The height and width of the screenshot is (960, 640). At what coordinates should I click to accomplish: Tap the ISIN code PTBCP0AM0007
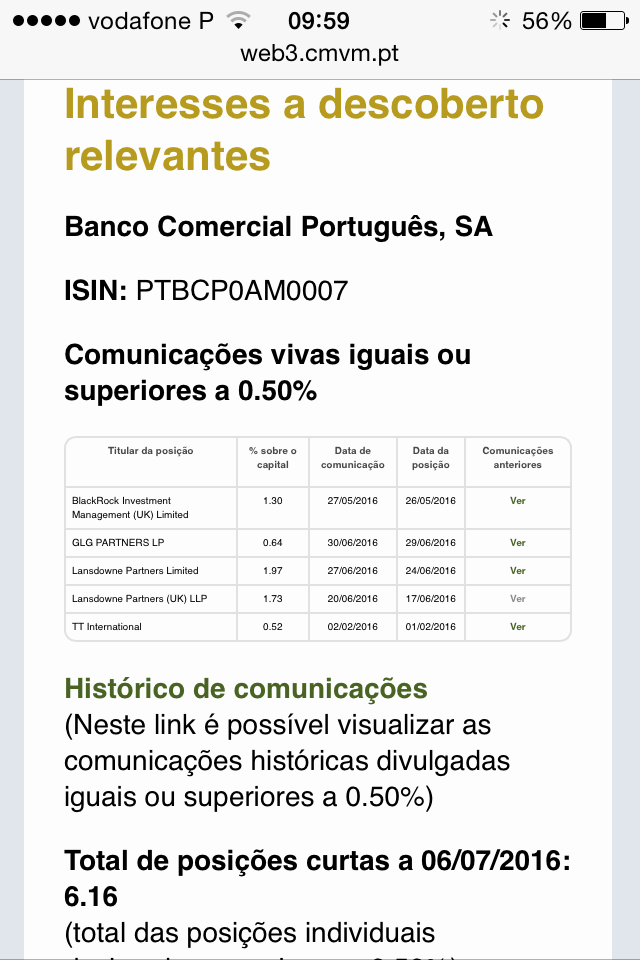coord(241,291)
